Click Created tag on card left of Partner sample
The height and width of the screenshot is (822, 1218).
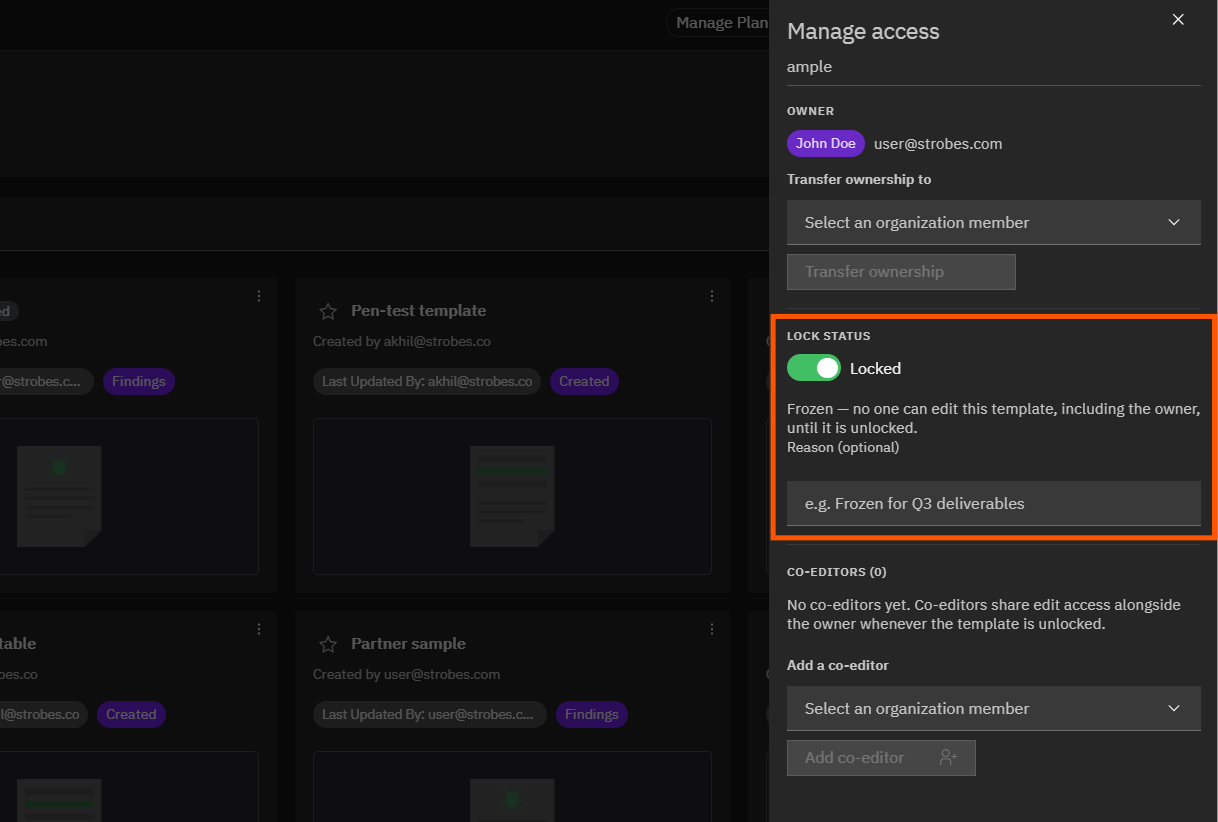131,714
